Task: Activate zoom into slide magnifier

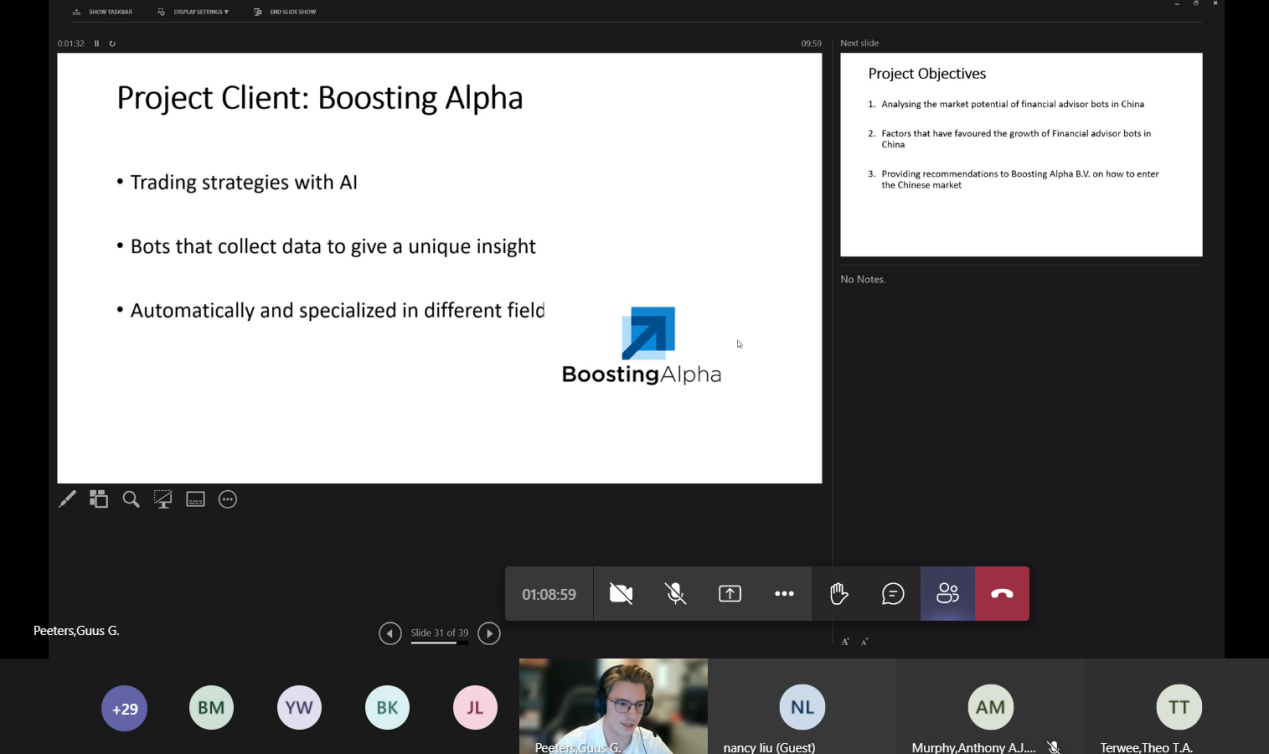Action: click(x=131, y=499)
